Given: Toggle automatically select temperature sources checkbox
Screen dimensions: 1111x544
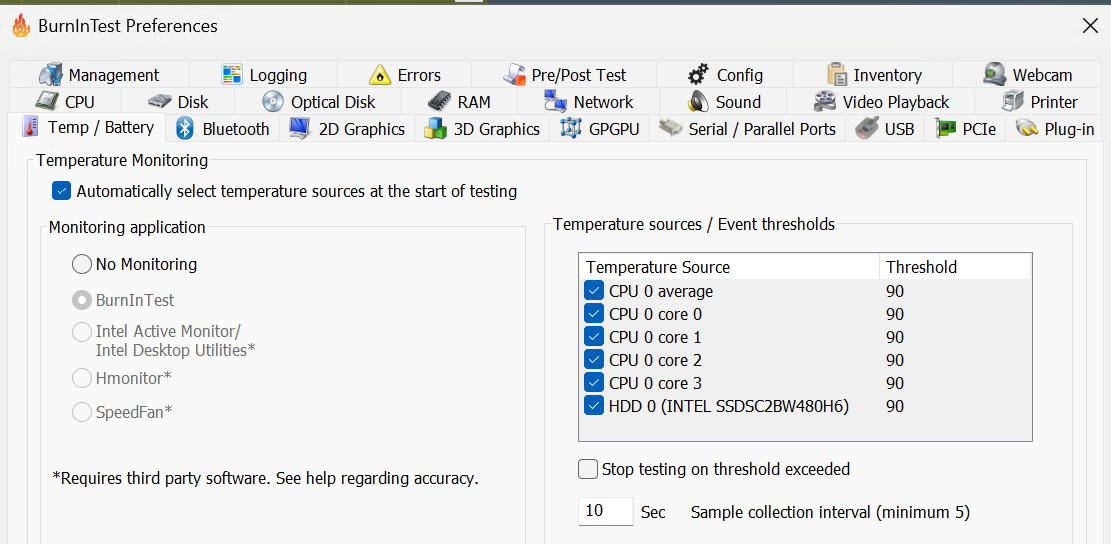Looking at the screenshot, I should pos(62,191).
